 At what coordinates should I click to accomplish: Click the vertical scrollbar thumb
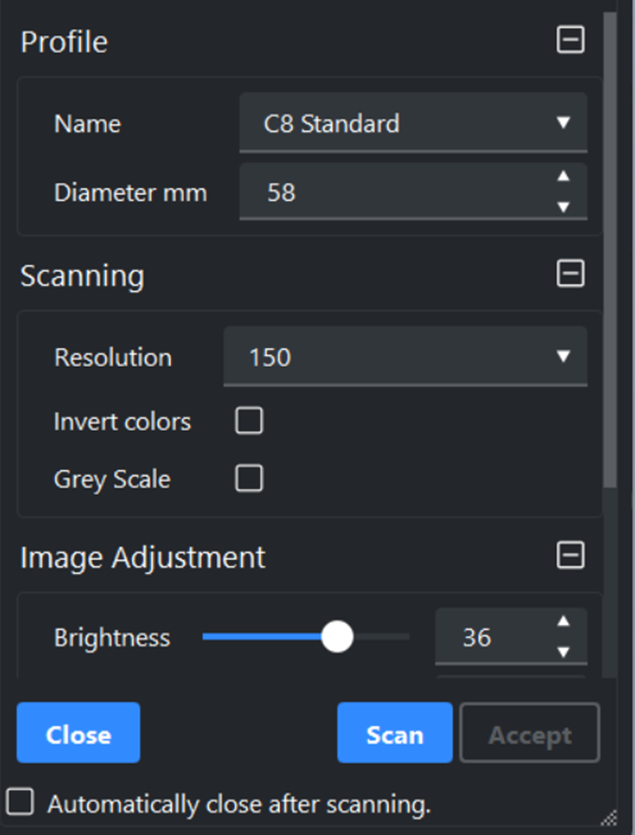[610, 250]
